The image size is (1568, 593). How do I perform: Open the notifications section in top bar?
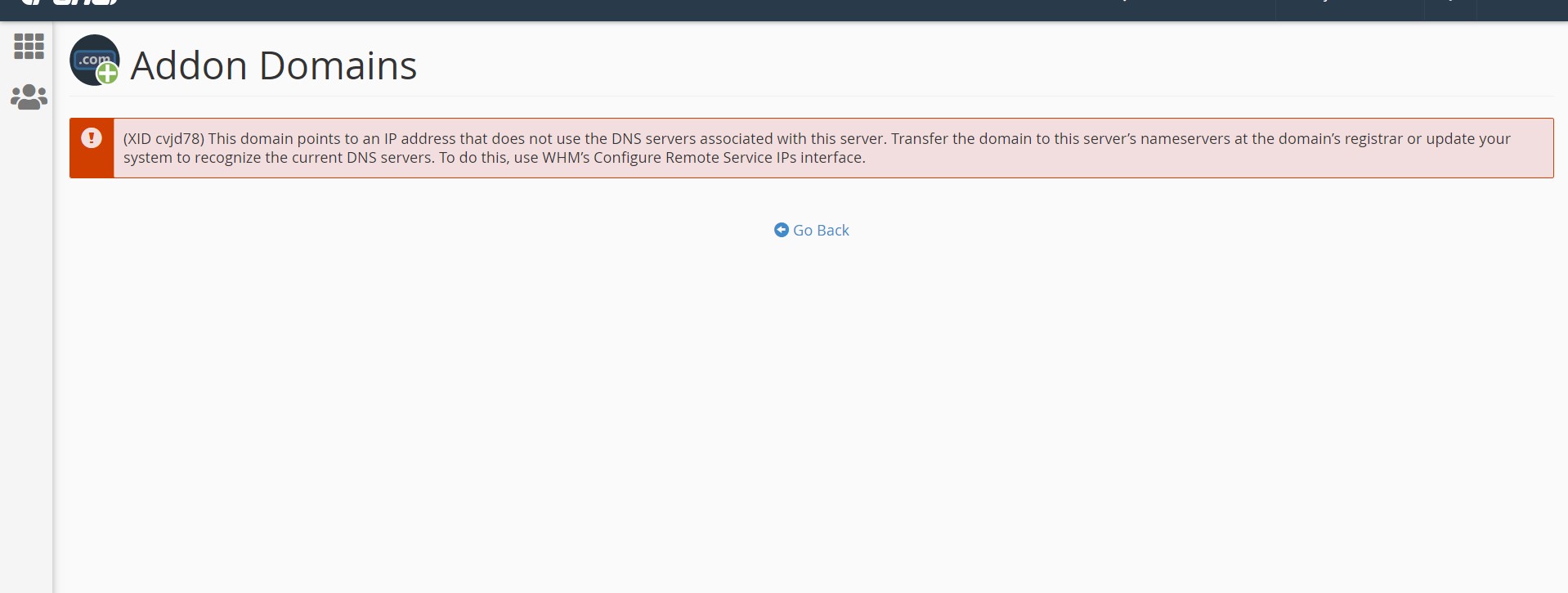point(1450,10)
